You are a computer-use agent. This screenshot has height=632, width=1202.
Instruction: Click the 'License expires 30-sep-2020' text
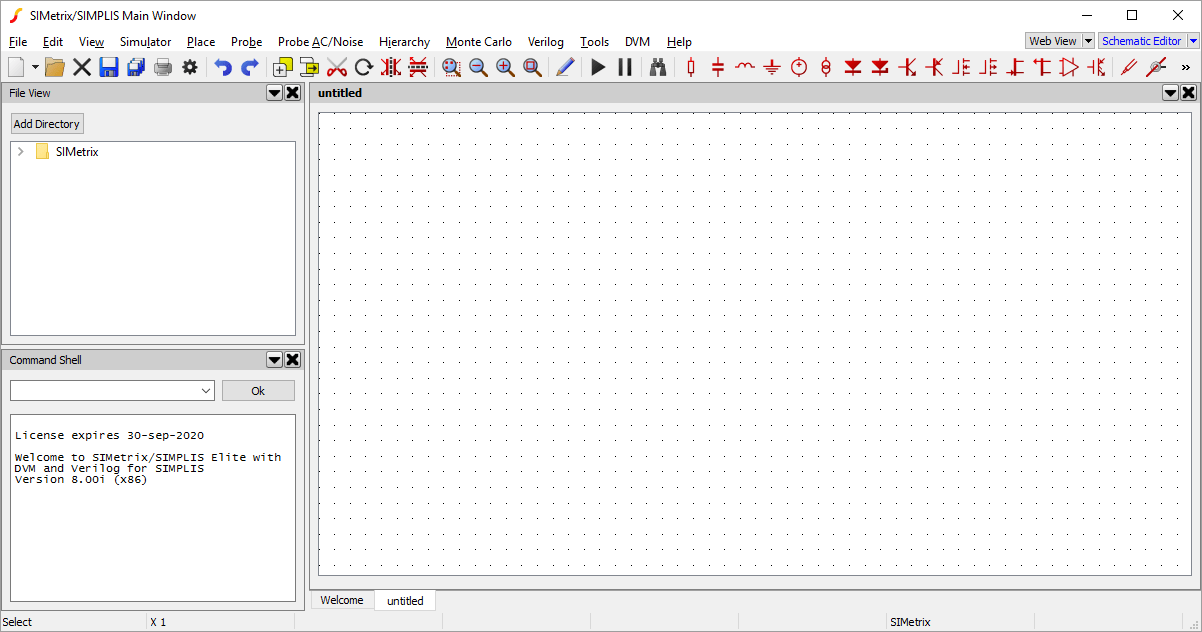click(x=109, y=436)
